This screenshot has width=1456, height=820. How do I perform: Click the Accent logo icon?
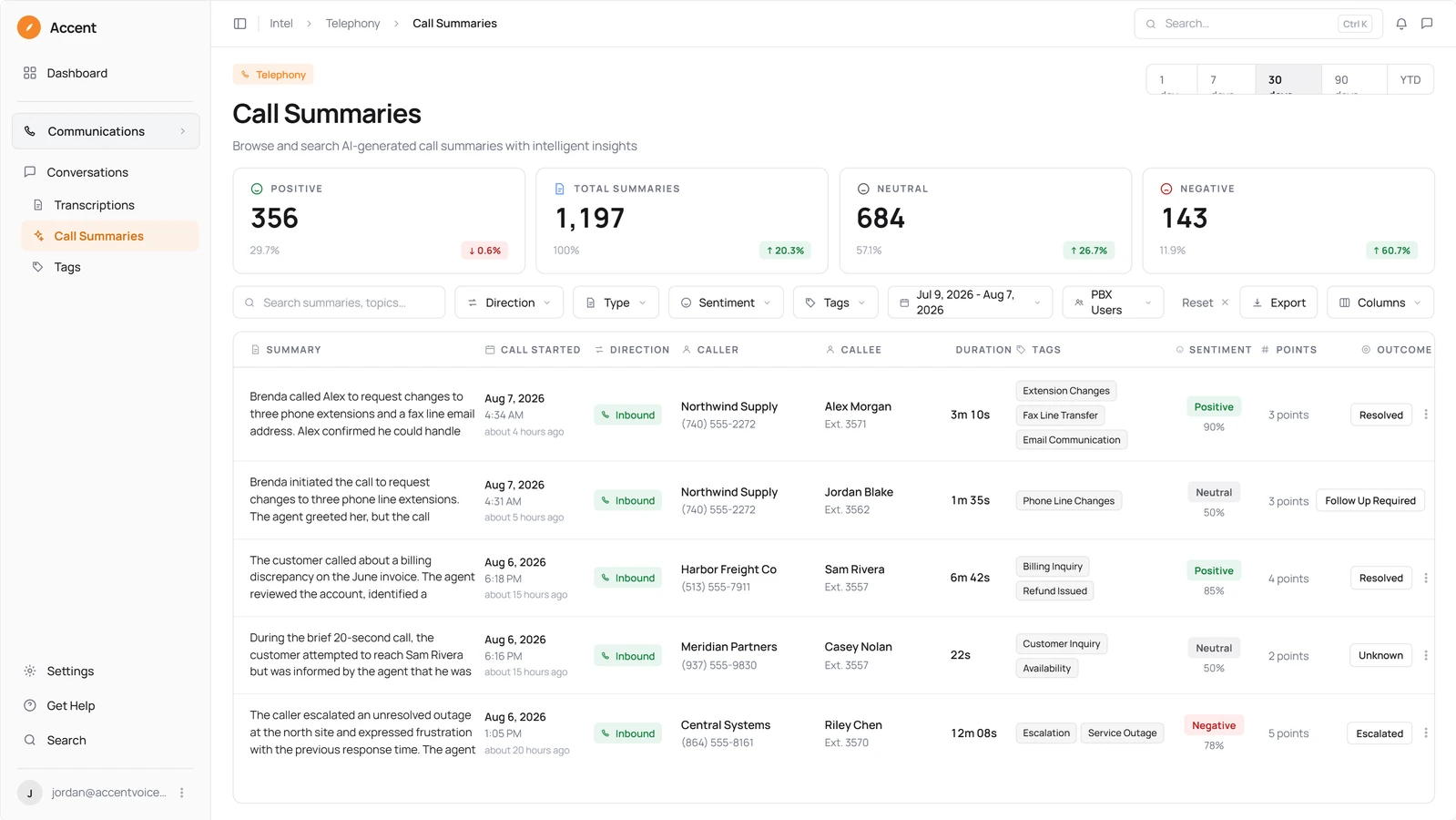(29, 27)
